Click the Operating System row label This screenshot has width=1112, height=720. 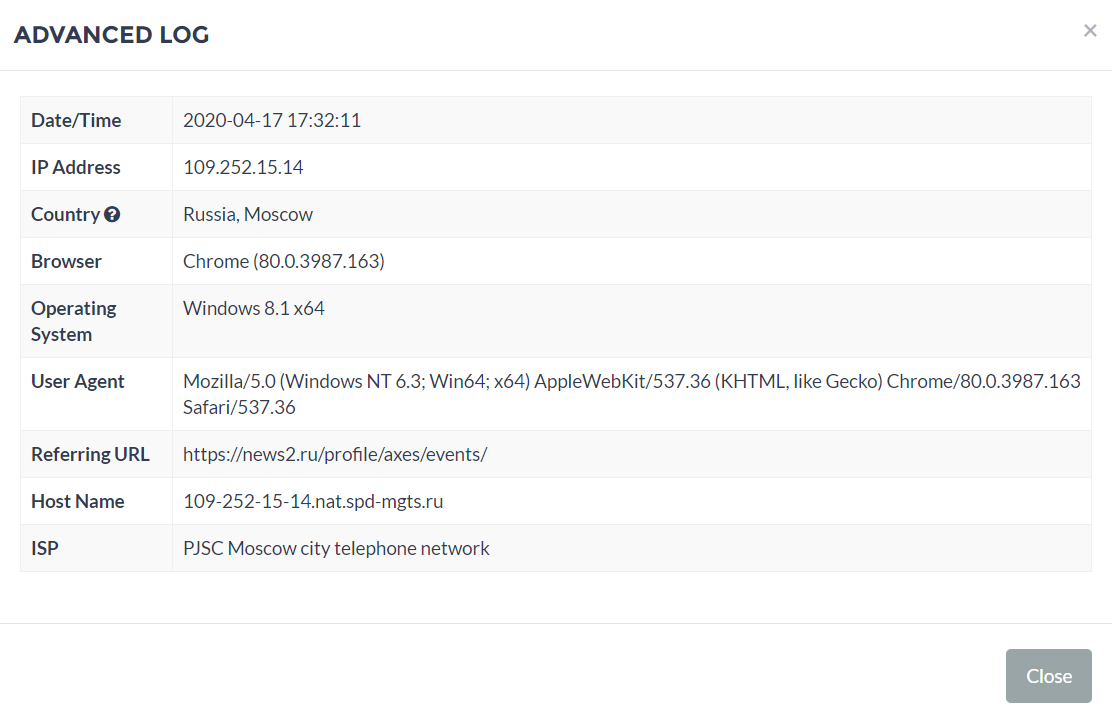74,321
